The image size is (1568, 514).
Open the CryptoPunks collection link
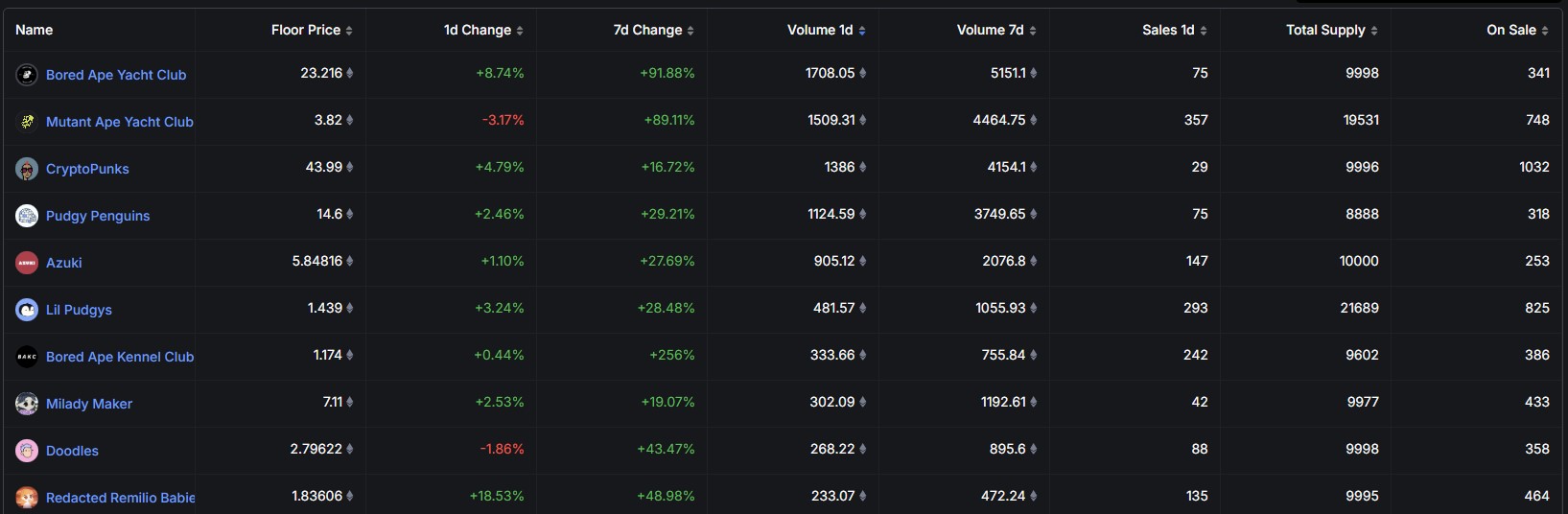tap(87, 169)
